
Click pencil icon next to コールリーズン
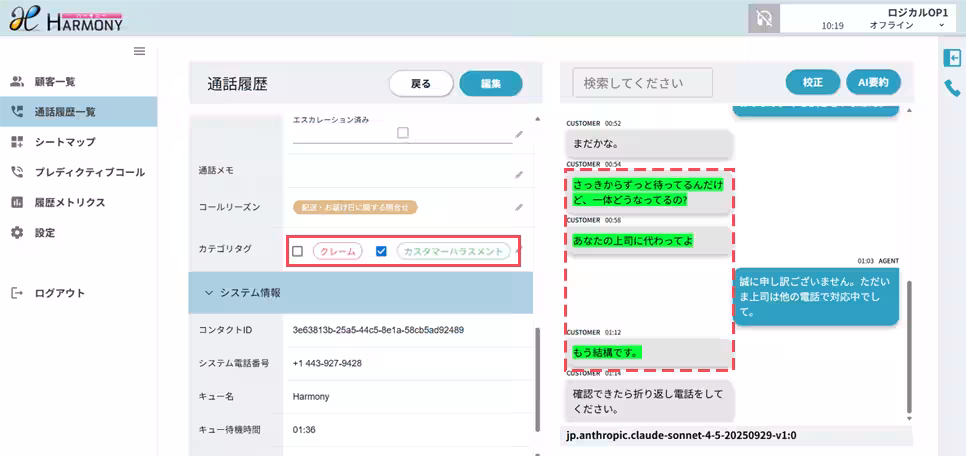click(x=519, y=208)
